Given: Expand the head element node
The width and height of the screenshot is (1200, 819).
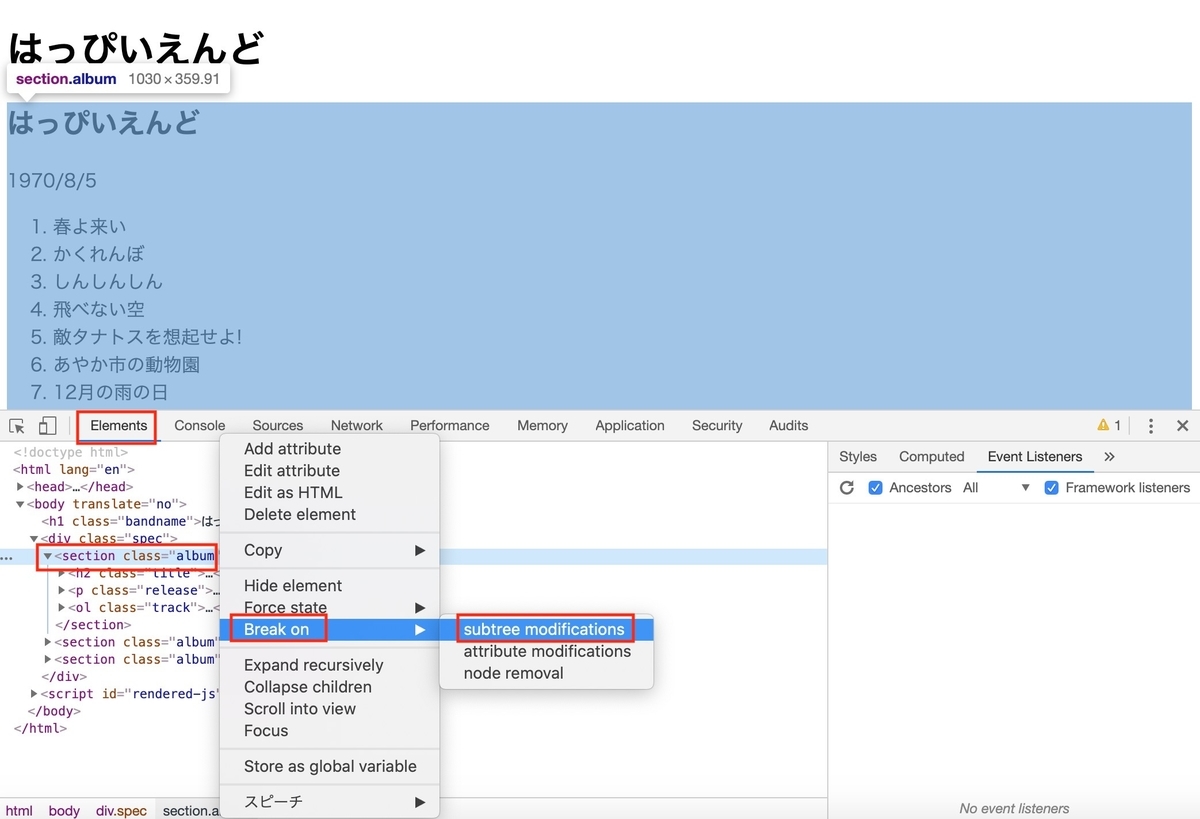Looking at the screenshot, I should [20, 487].
